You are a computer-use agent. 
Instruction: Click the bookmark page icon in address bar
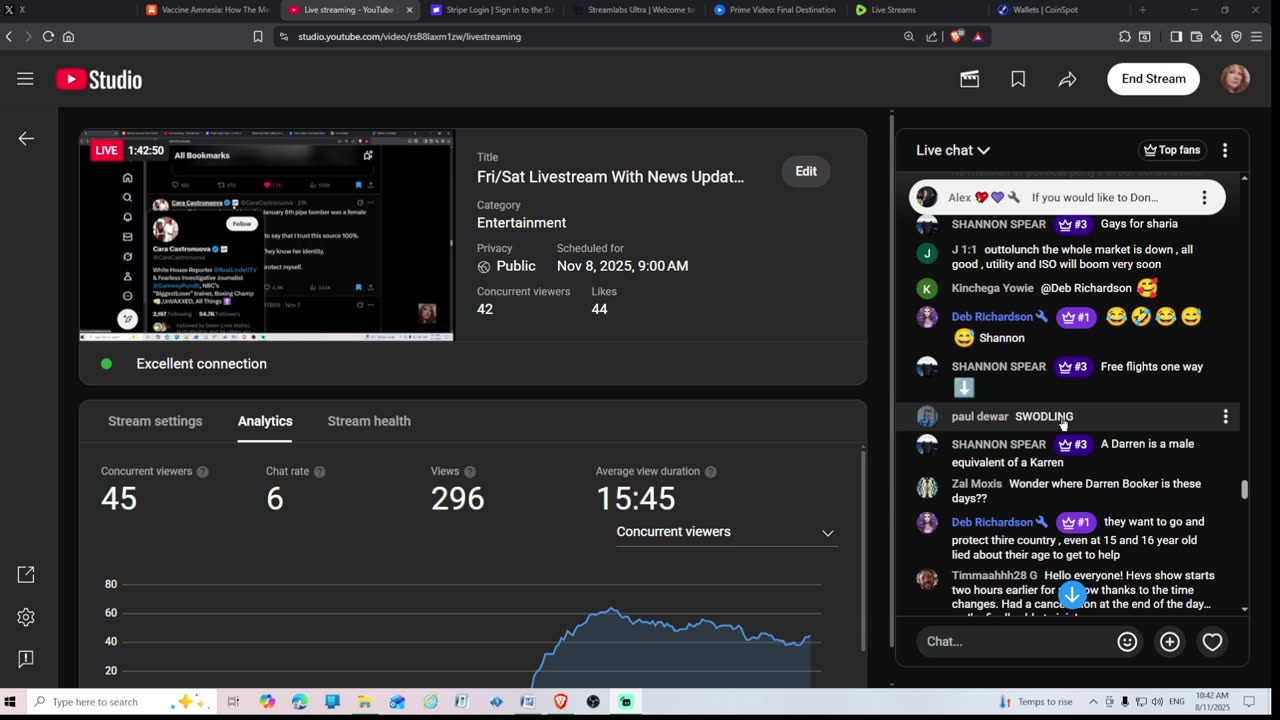tap(258, 36)
